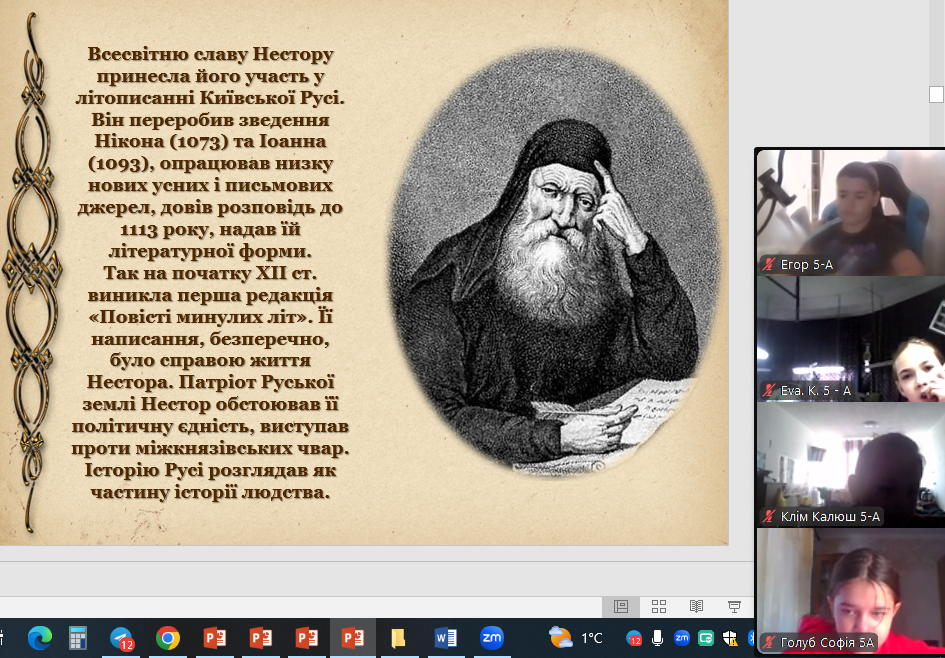The image size is (945, 658).
Task: Click the Zoom icon in system tray
Action: pos(682,638)
